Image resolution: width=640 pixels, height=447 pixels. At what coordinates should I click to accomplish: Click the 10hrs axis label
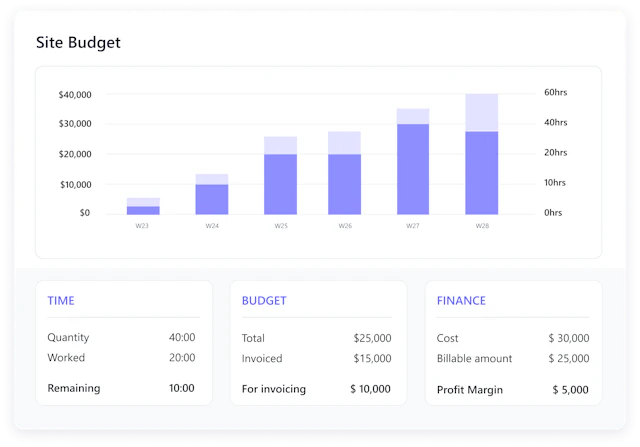[555, 182]
